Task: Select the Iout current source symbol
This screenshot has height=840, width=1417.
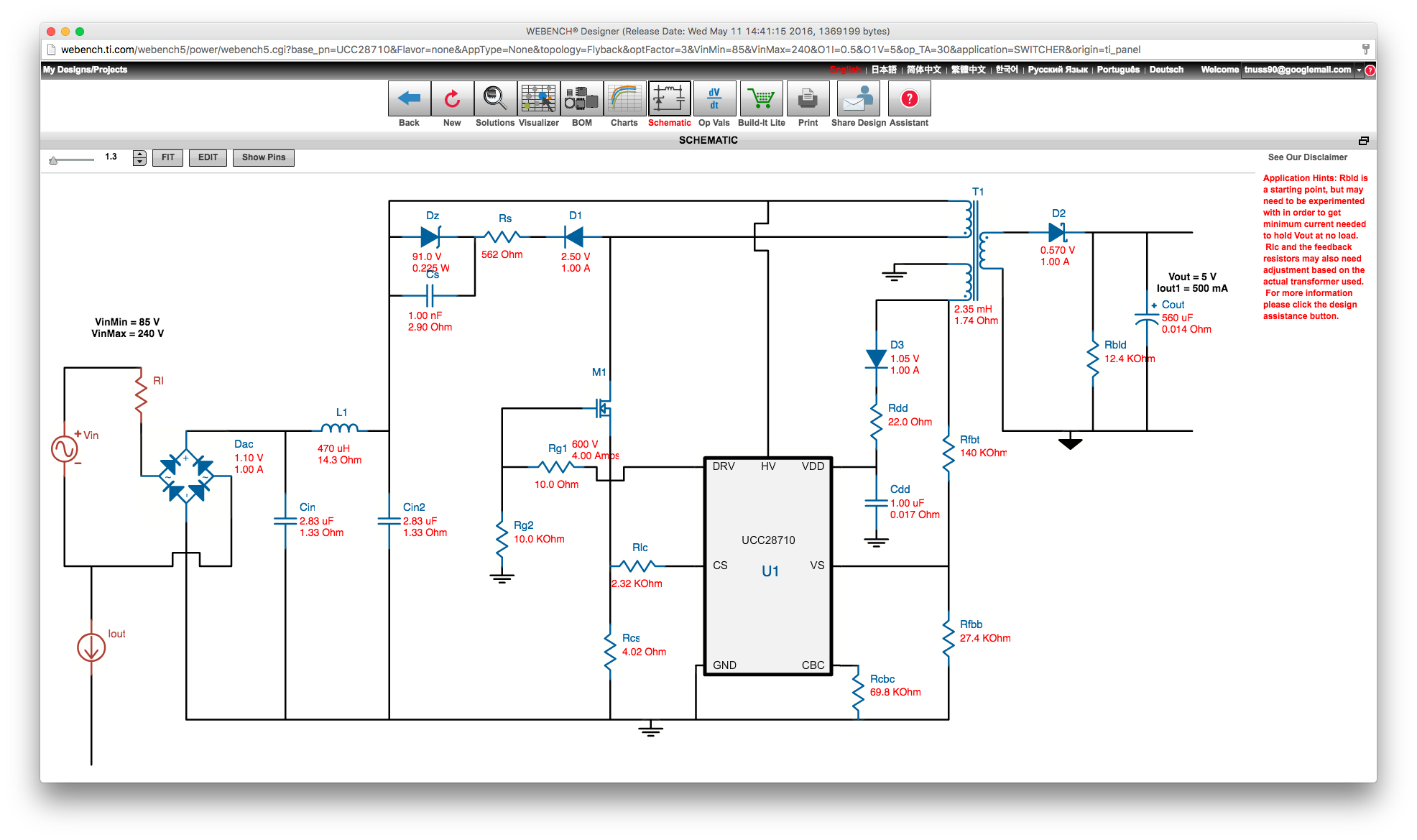Action: (91, 647)
